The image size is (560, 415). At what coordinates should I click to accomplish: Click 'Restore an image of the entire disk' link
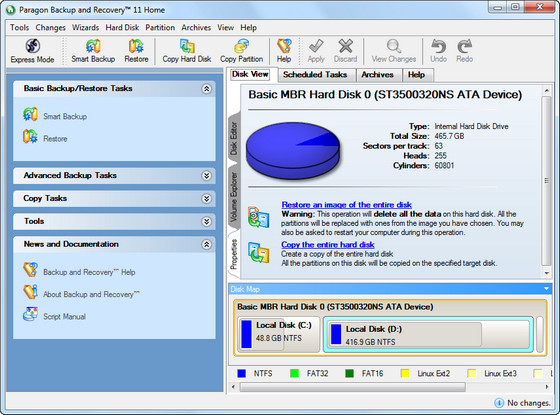coord(346,205)
